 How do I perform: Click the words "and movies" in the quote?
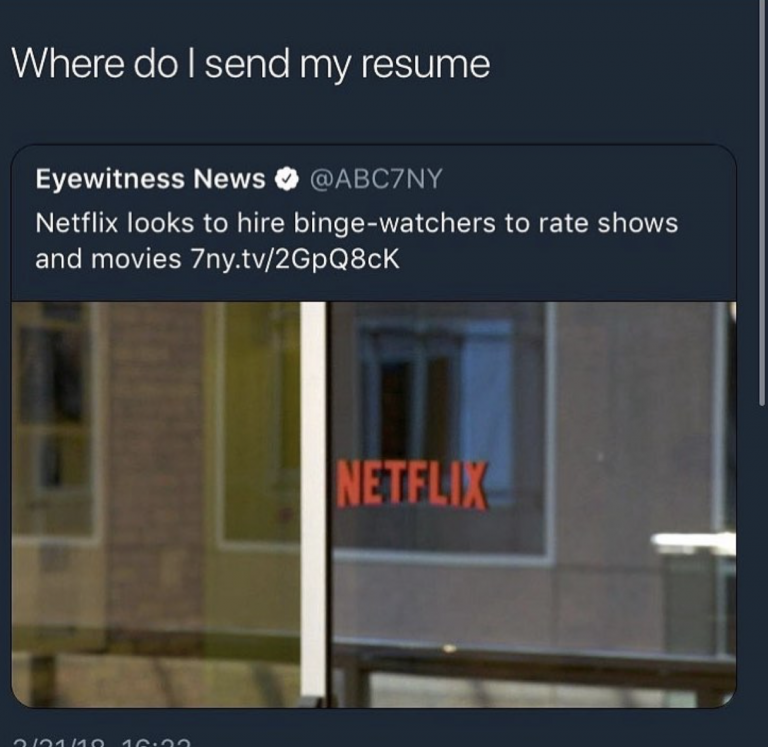108,259
